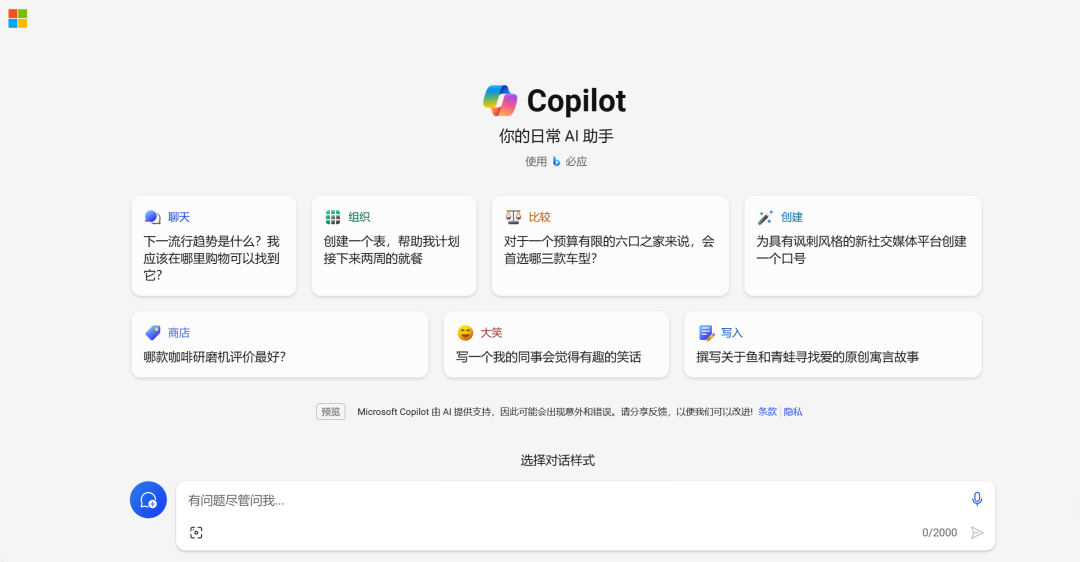Click the colorful Copilot logo icon
The height and width of the screenshot is (562, 1080).
[500, 101]
